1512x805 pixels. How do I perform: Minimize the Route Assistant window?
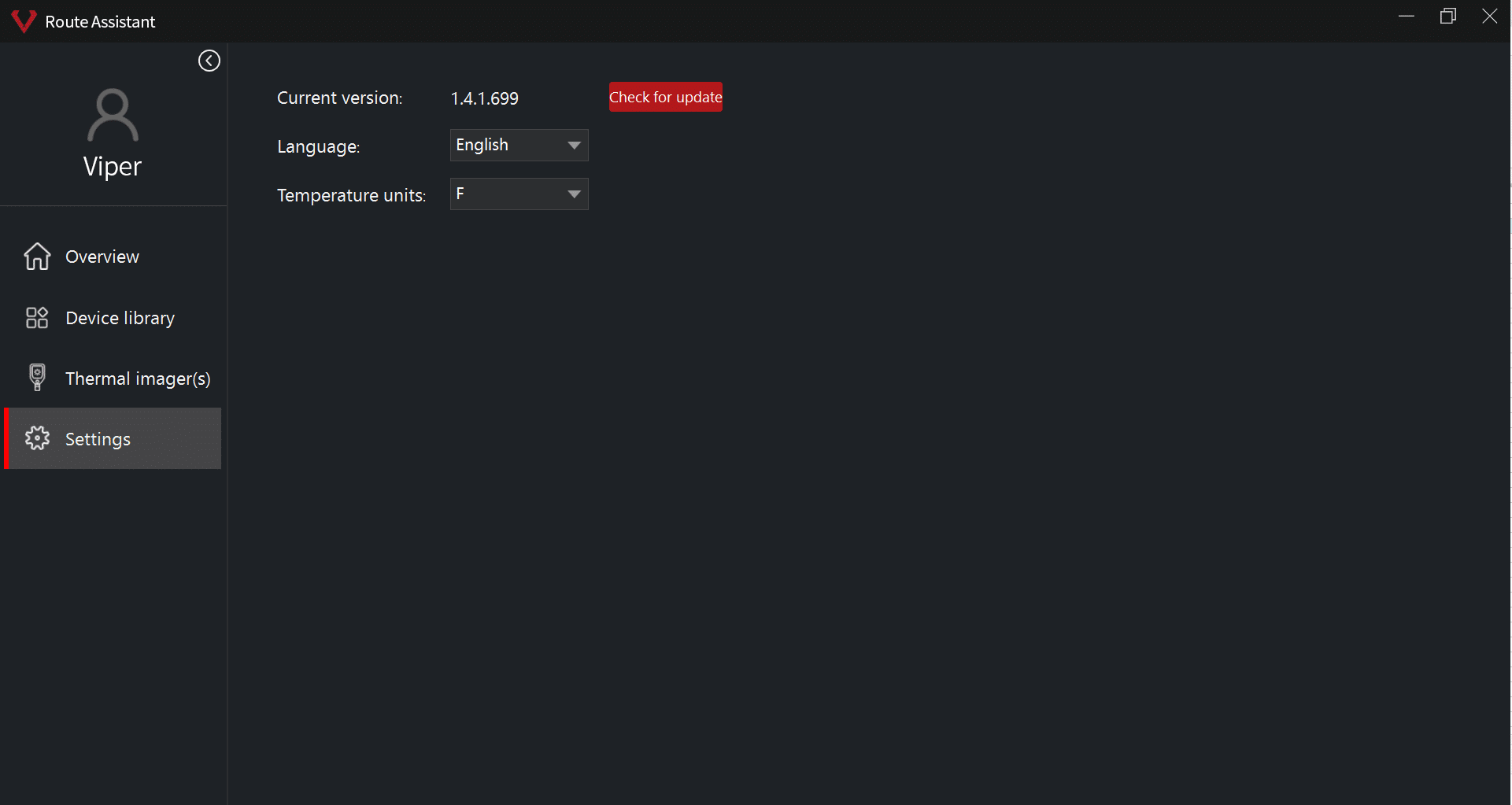1407,17
